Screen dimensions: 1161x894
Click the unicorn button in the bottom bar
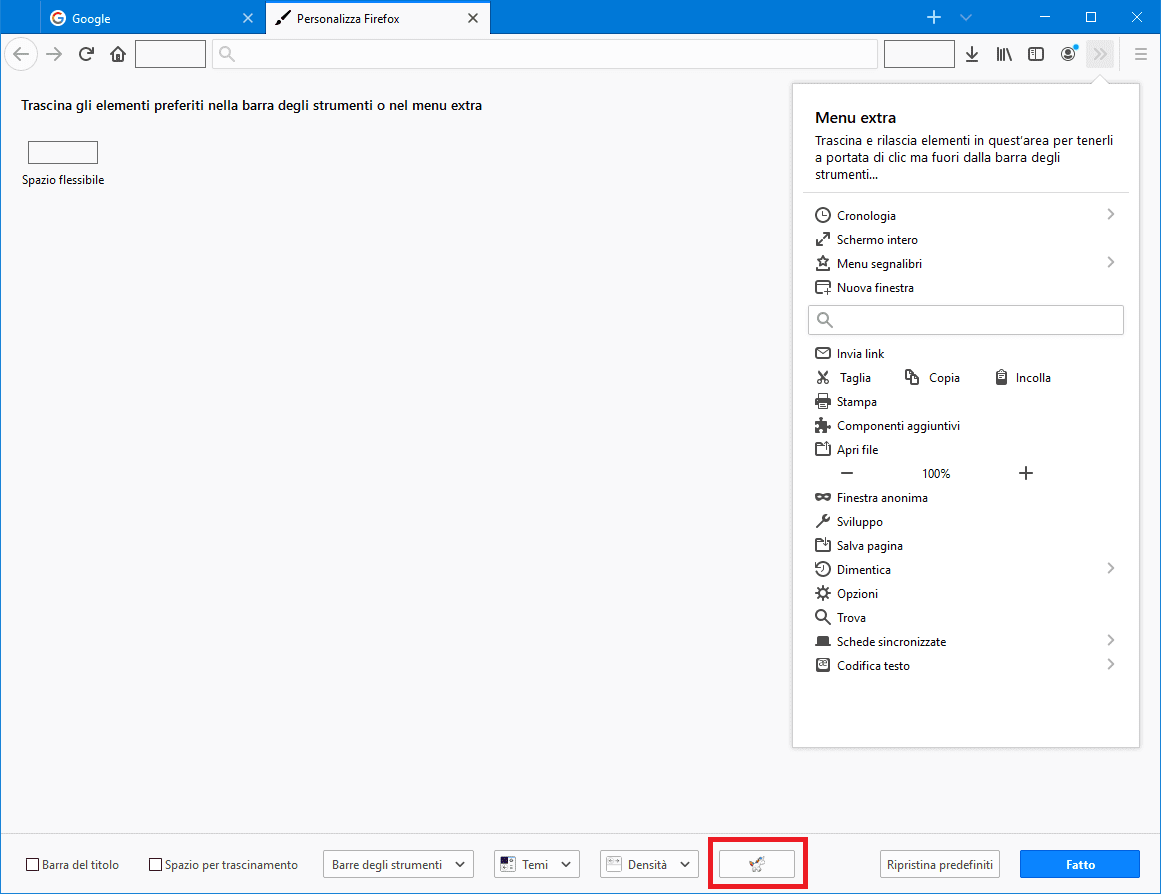757,864
